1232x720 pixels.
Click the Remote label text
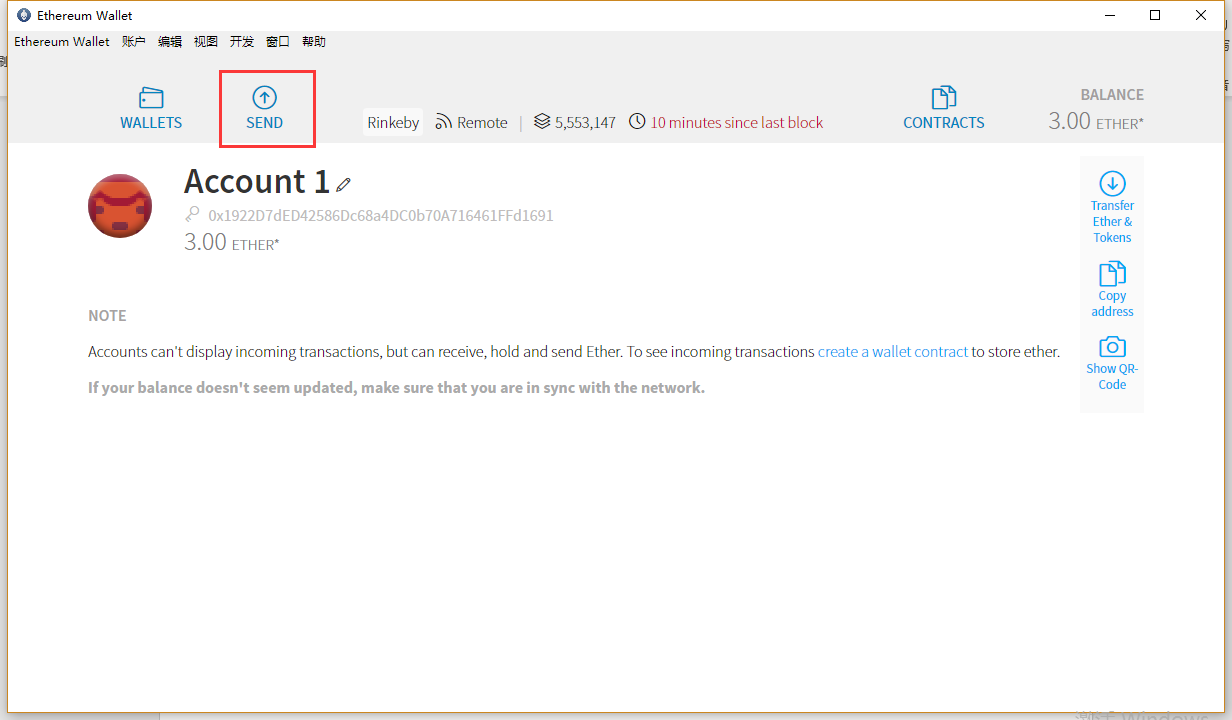coord(482,123)
